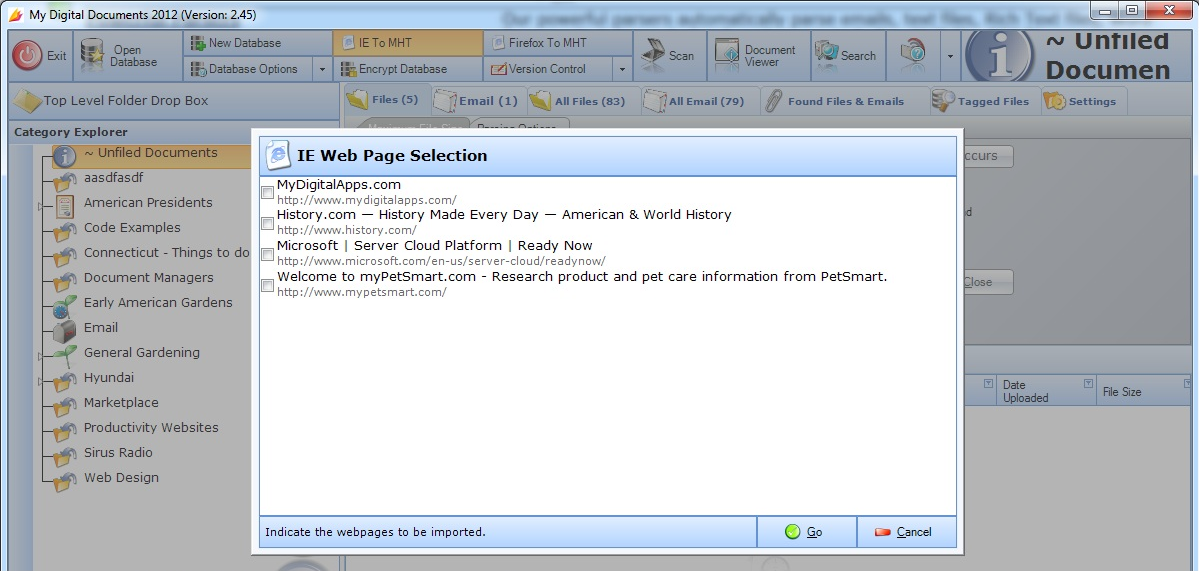The height and width of the screenshot is (571, 1199).
Task: Click http://www.history.com/ URL text
Action: point(346,230)
